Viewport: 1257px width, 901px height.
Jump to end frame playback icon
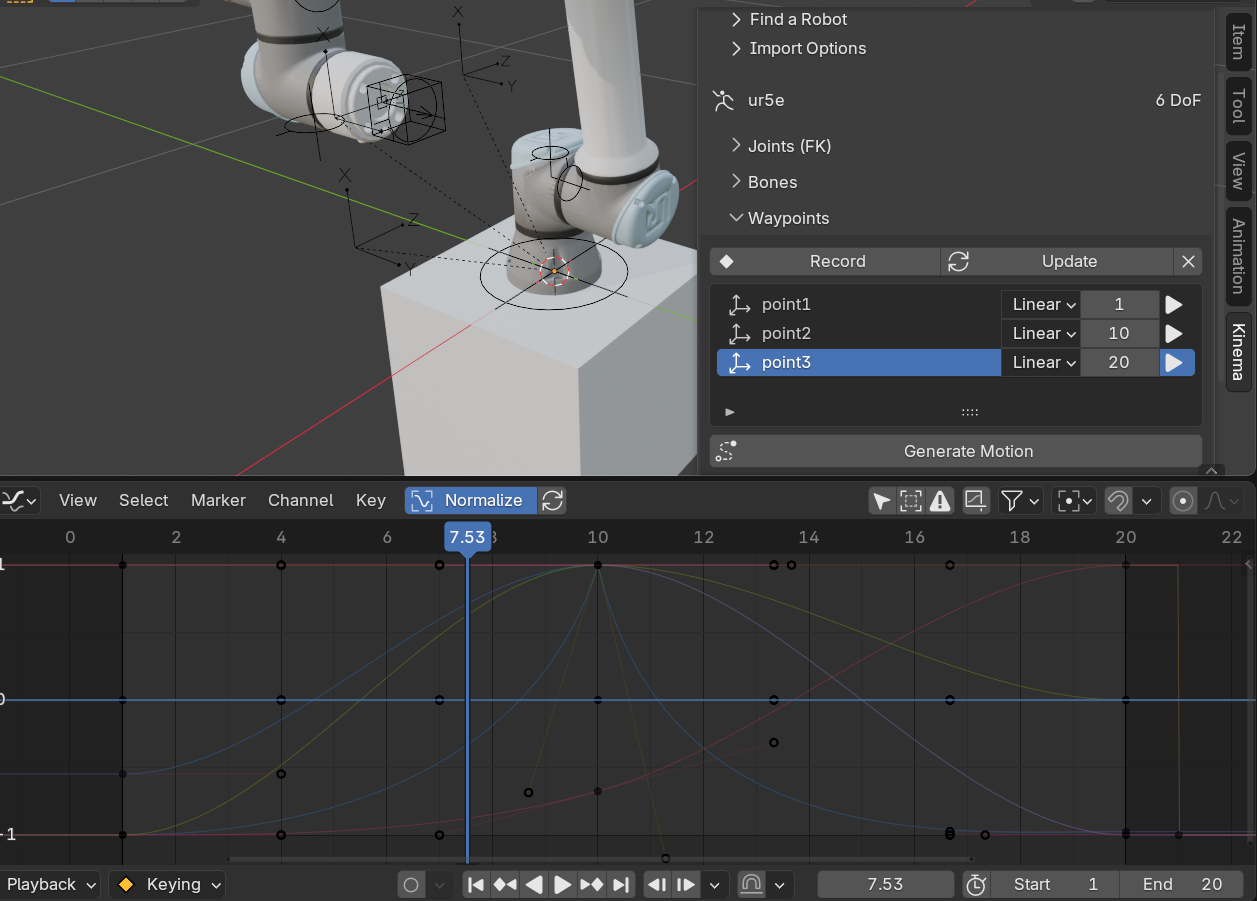(621, 884)
